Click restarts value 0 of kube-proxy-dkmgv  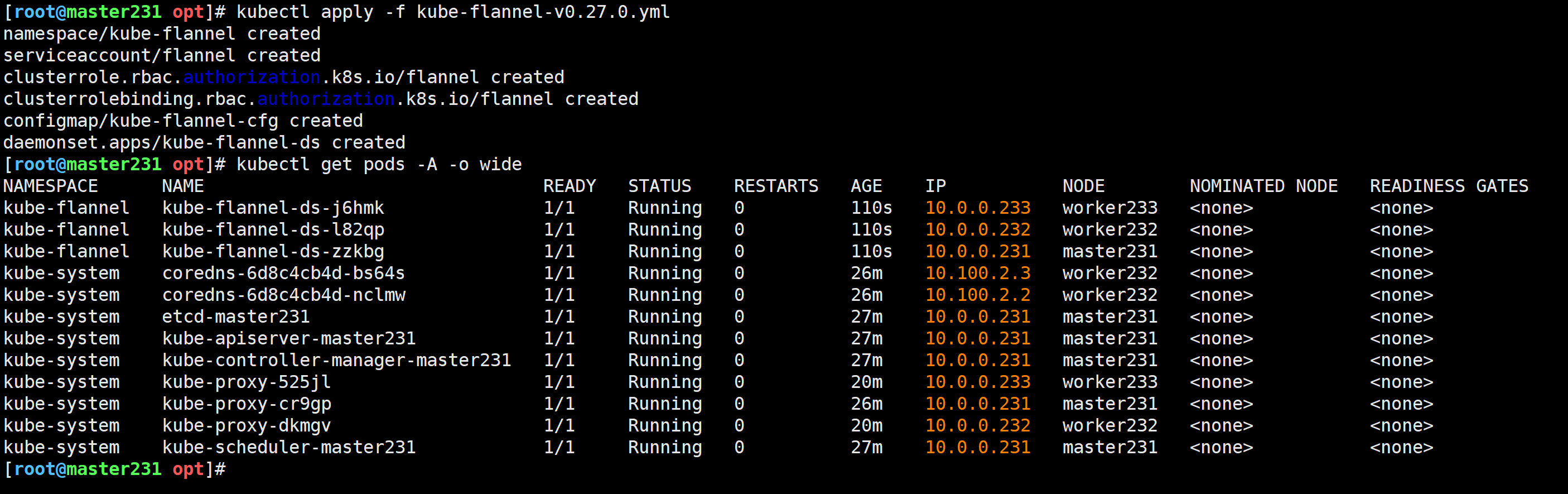[739, 426]
